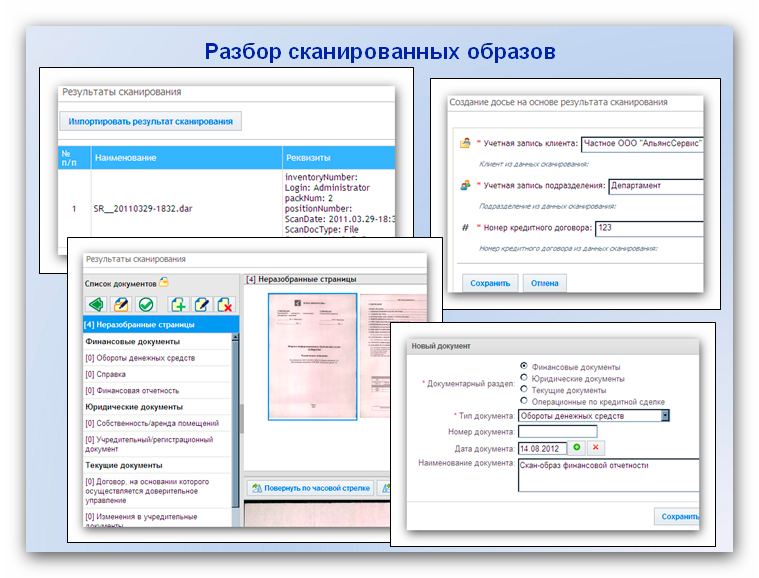Click SR__20110329-1832.dar file name

coord(143,209)
